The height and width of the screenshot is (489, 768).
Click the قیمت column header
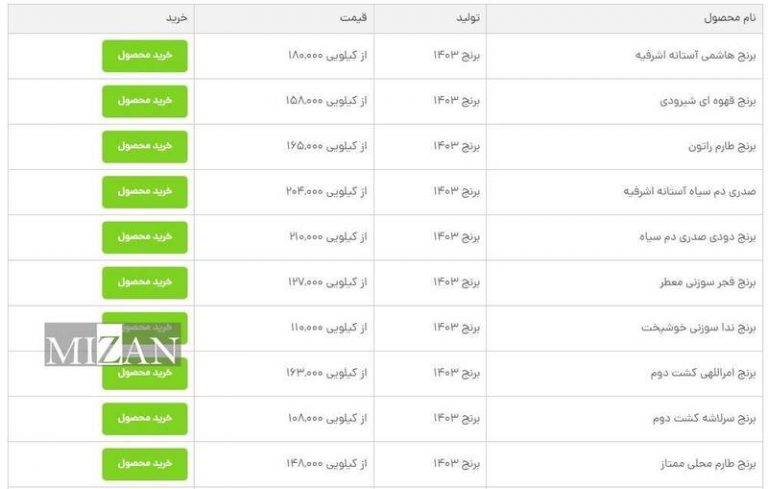[x=357, y=19]
